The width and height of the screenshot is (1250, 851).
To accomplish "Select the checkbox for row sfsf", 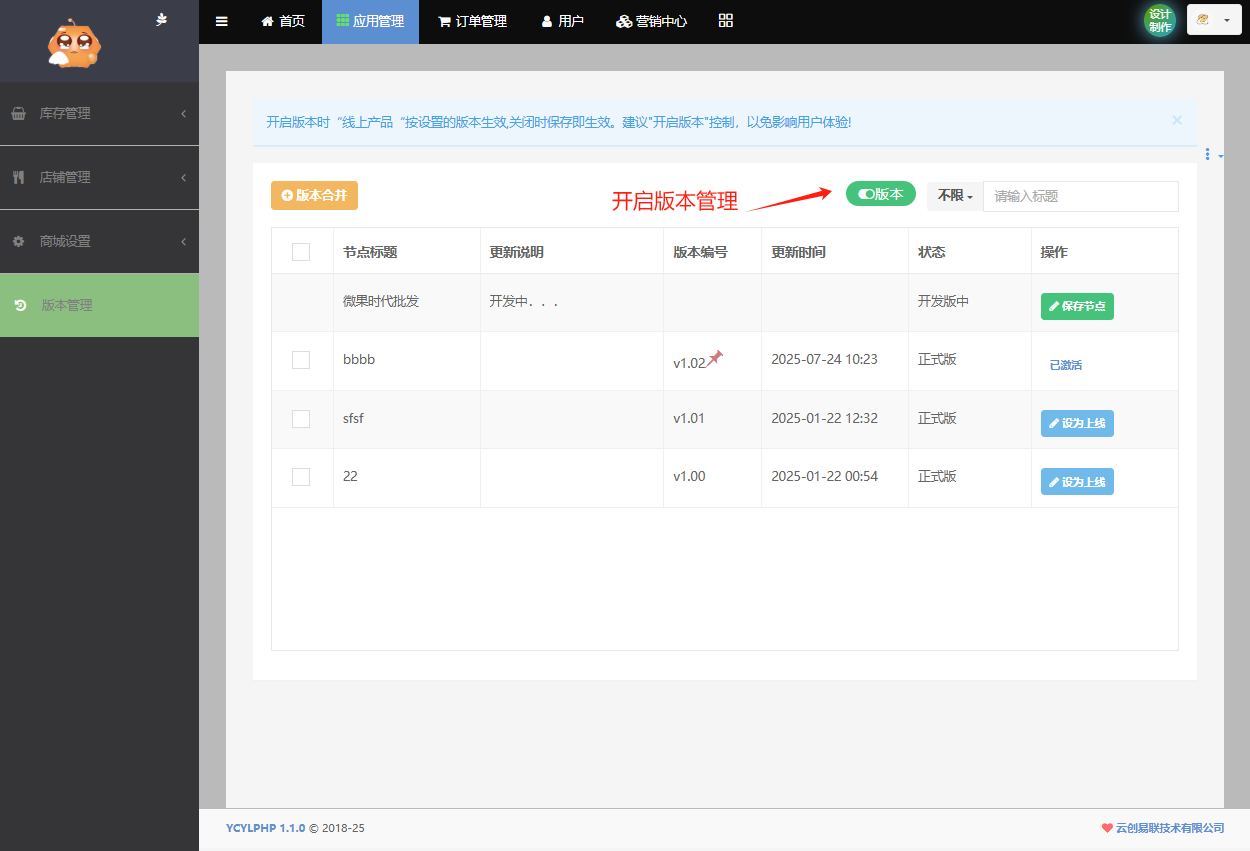I will pyautogui.click(x=301, y=419).
